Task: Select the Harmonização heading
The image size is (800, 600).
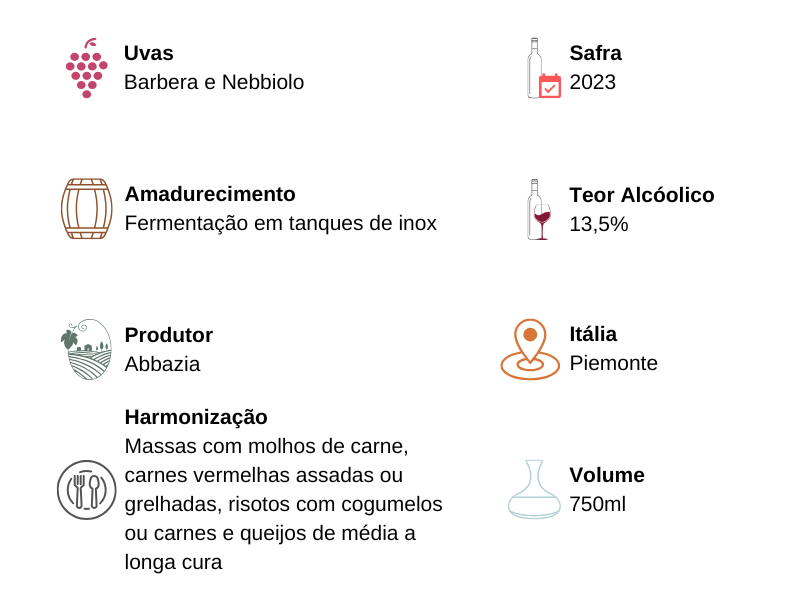Action: (196, 417)
